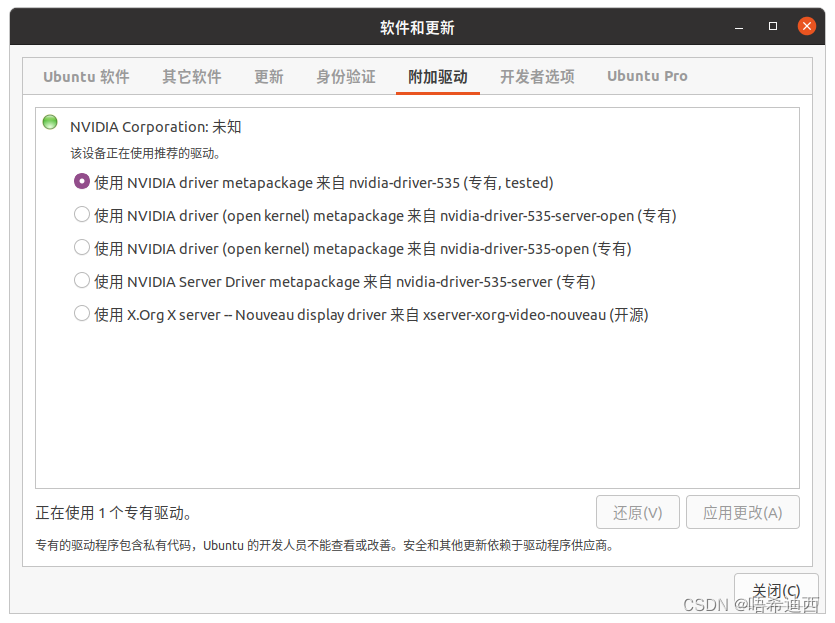The width and height of the screenshot is (835, 623).
Task: Maximize the 软件和更新 window
Action: click(773, 26)
